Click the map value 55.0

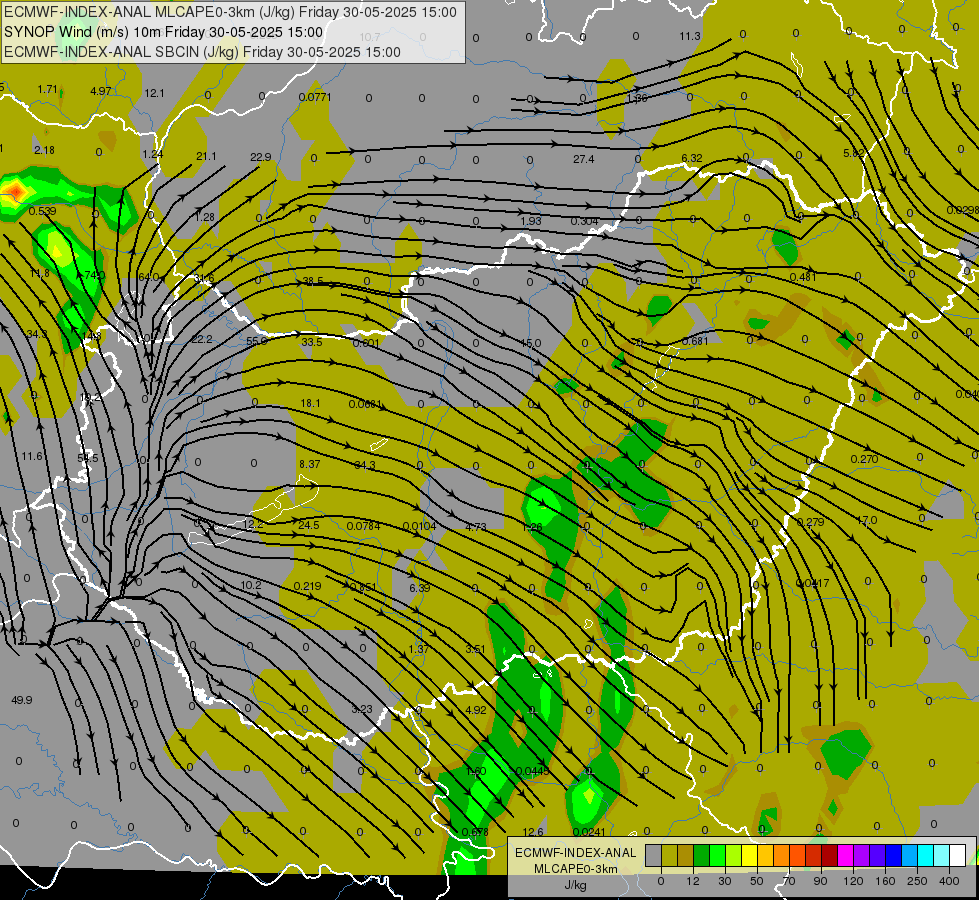pyautogui.click(x=257, y=341)
